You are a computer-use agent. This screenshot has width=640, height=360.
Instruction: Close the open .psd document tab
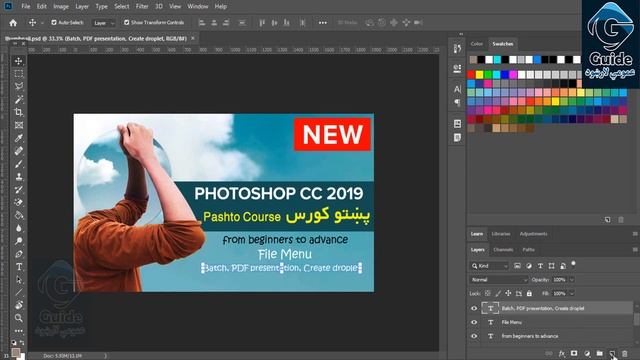193,38
